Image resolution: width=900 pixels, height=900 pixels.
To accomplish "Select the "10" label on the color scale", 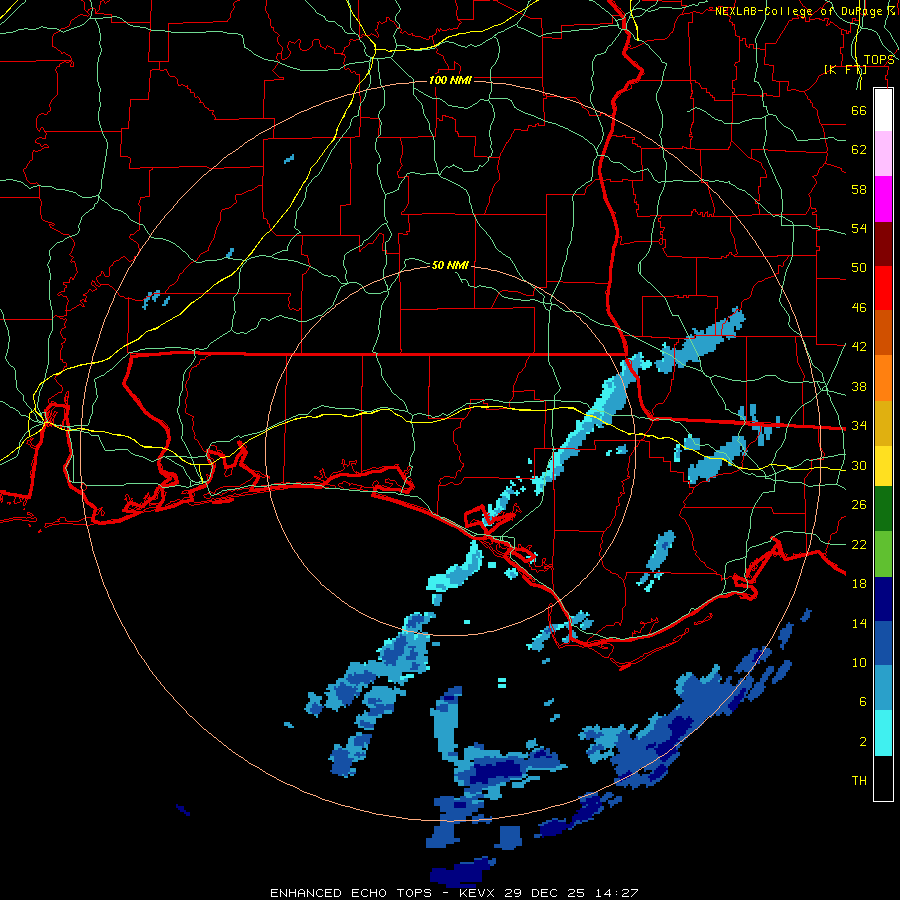I will [x=859, y=663].
